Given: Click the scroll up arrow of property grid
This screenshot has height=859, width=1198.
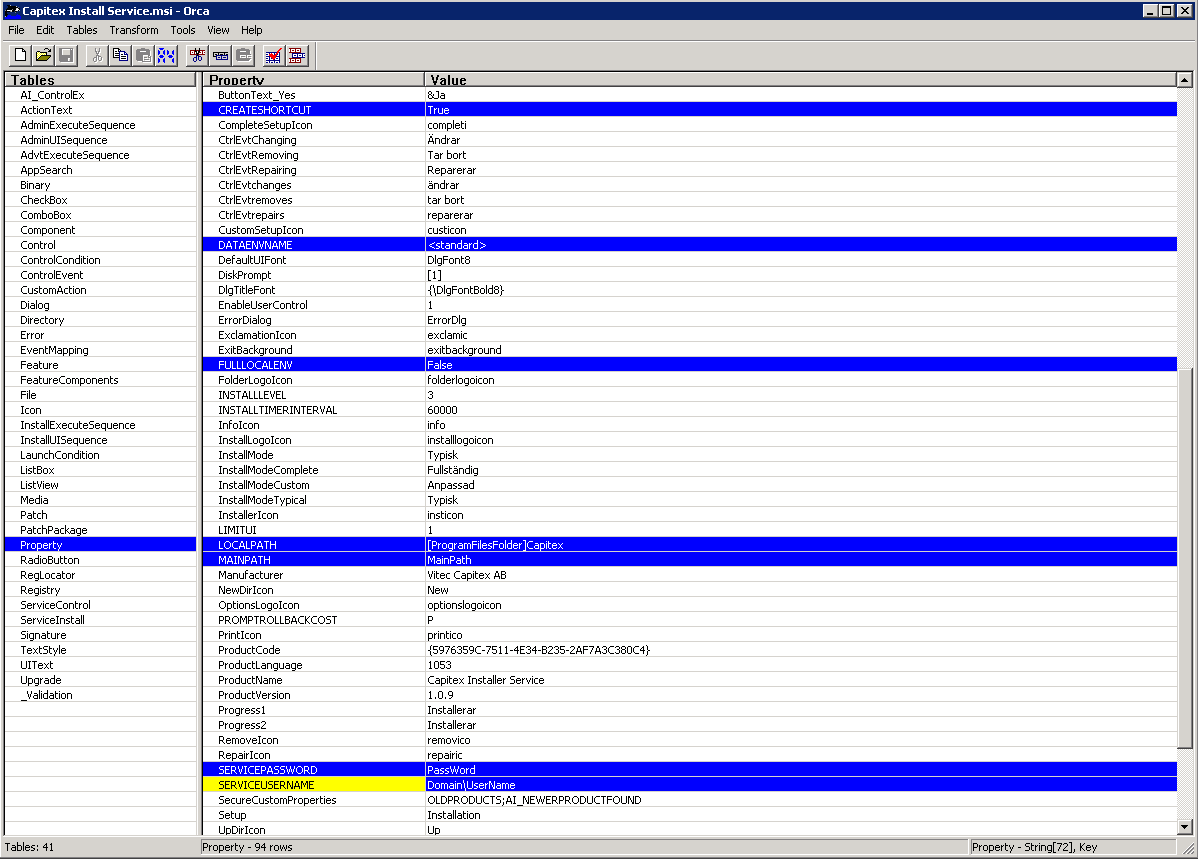Looking at the screenshot, I should tap(1184, 79).
